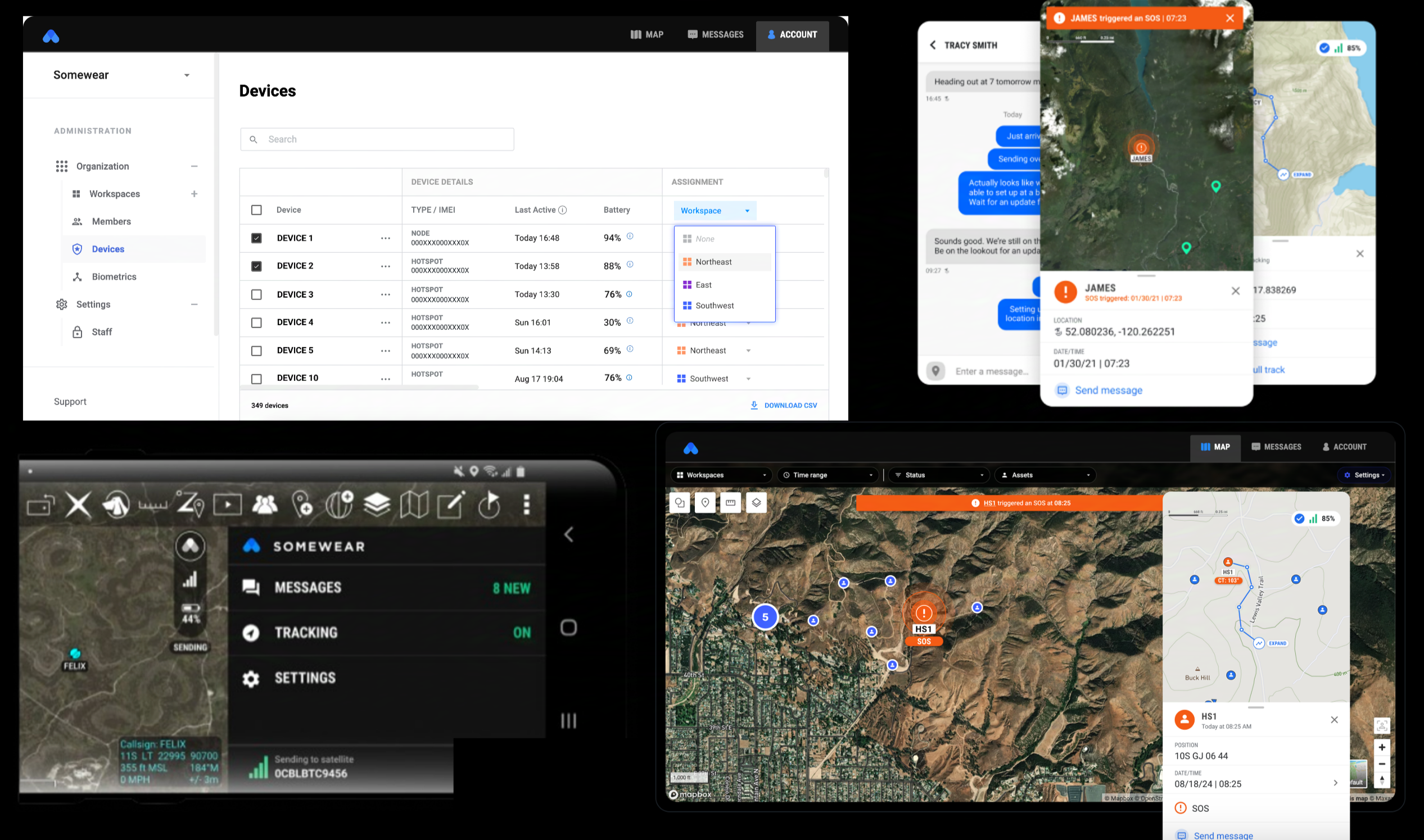Screen dimensions: 1424x840
Task: Click the download icon beside DOWNLOAD CSV
Action: (x=754, y=405)
